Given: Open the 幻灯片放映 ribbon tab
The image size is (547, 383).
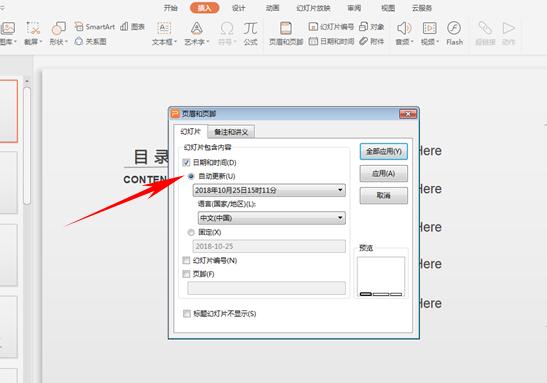Looking at the screenshot, I should [313, 8].
